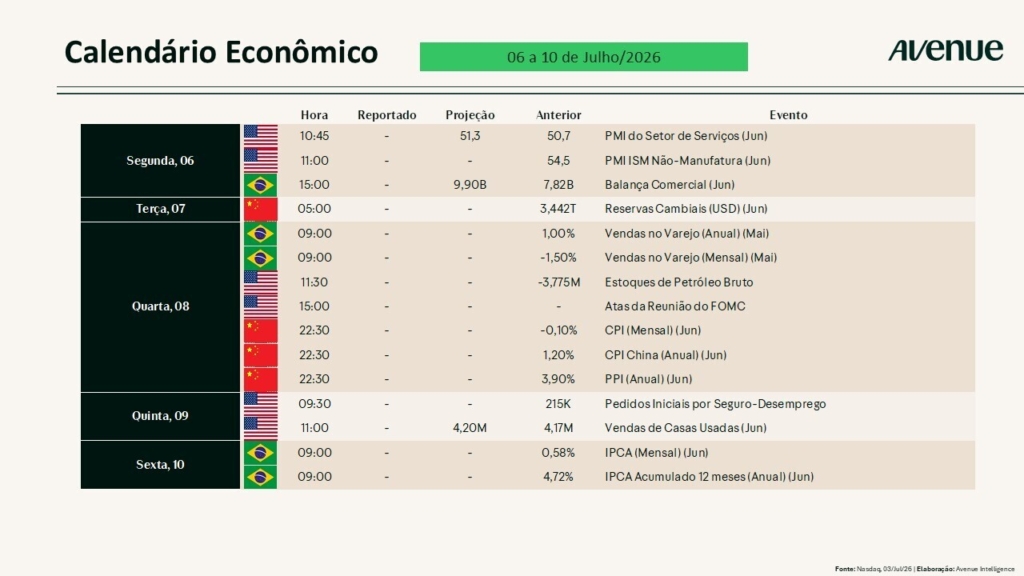Click the event Reservas Cambiais (USD) (Jun)

tap(686, 209)
